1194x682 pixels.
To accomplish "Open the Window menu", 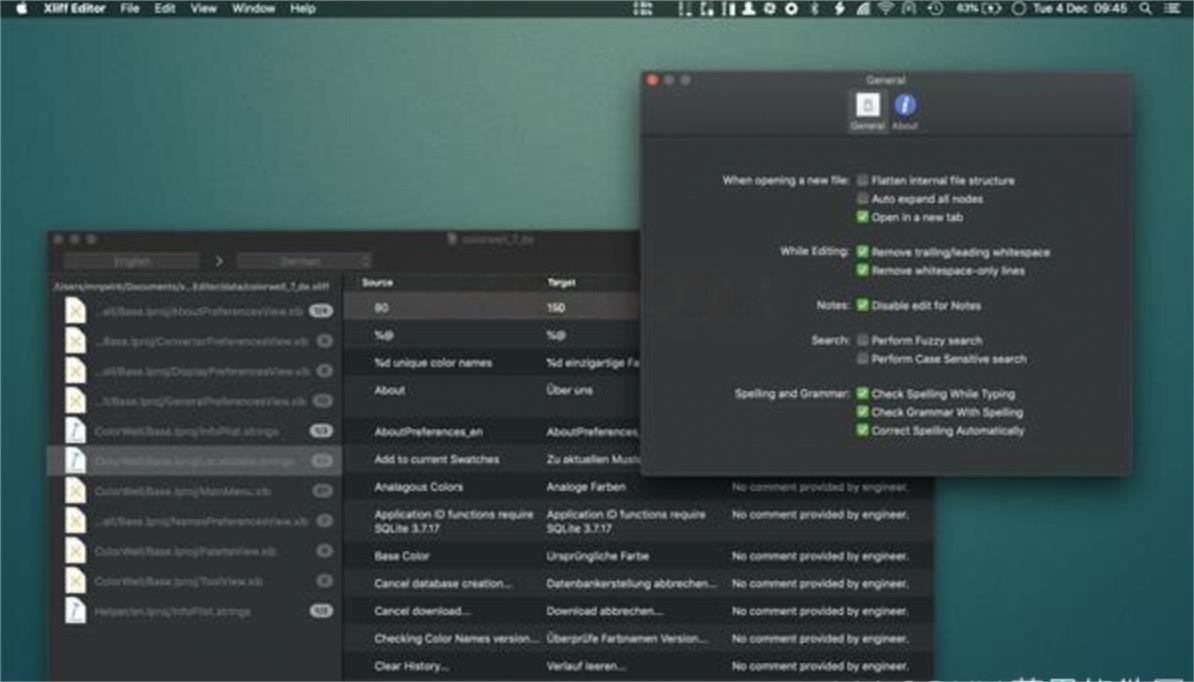I will pos(253,8).
